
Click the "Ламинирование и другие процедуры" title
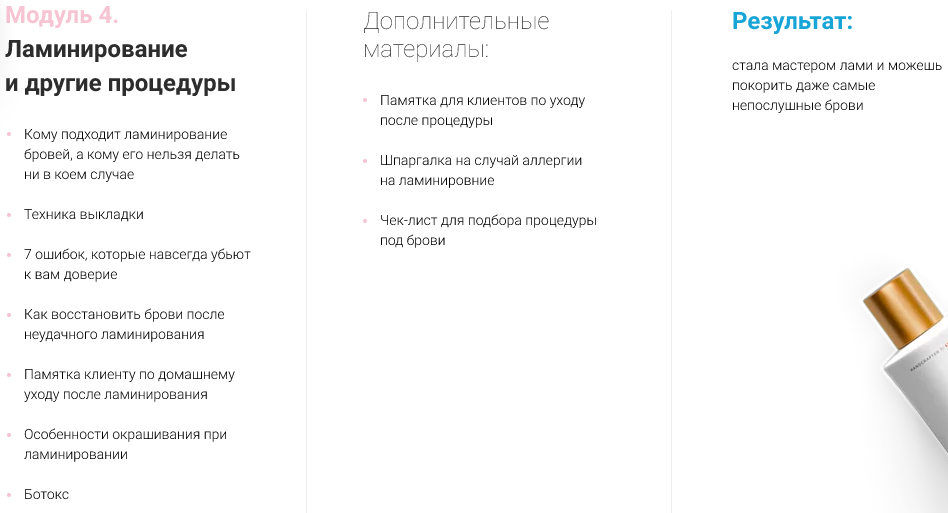(120, 66)
